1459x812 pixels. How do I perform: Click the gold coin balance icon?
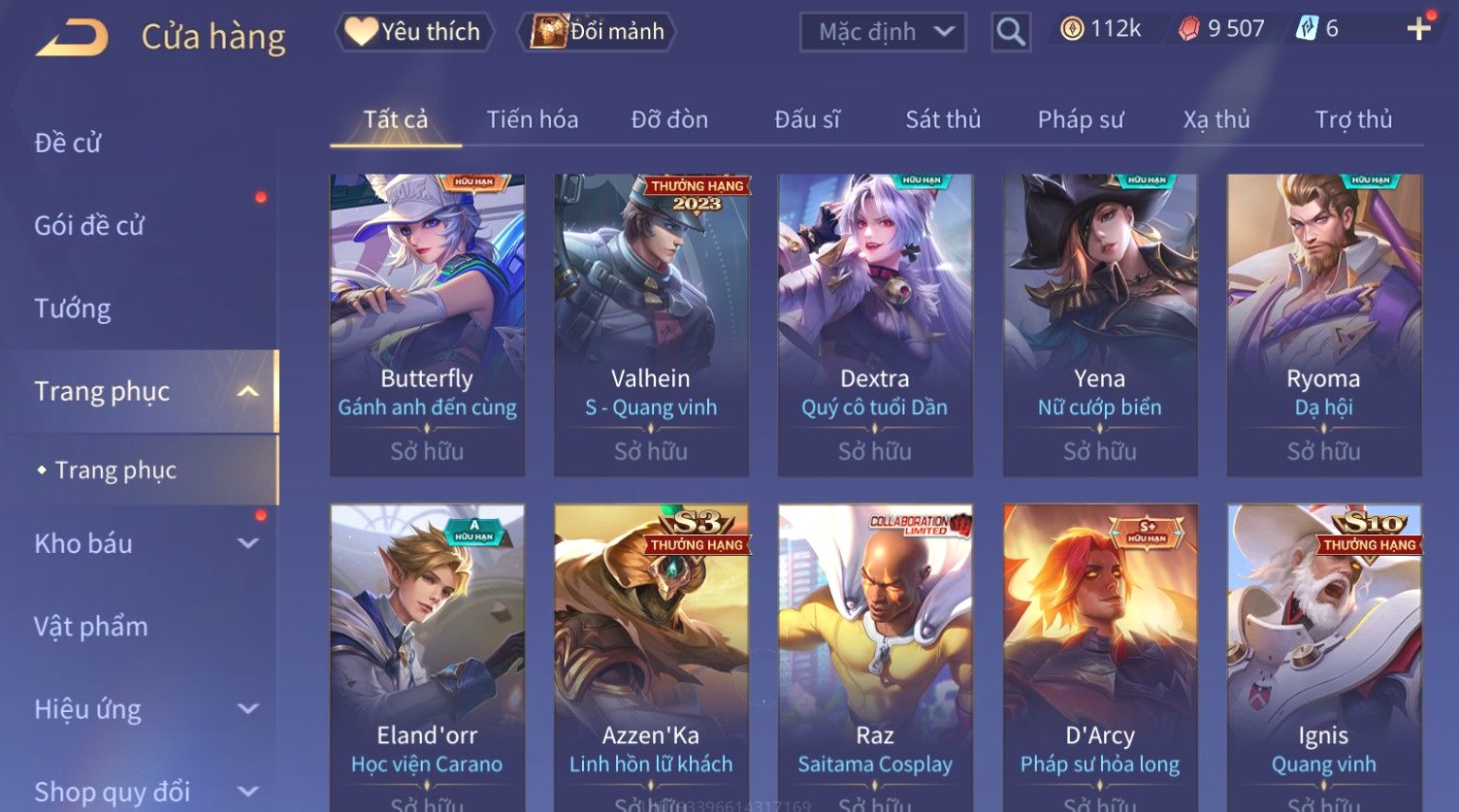(x=1072, y=29)
